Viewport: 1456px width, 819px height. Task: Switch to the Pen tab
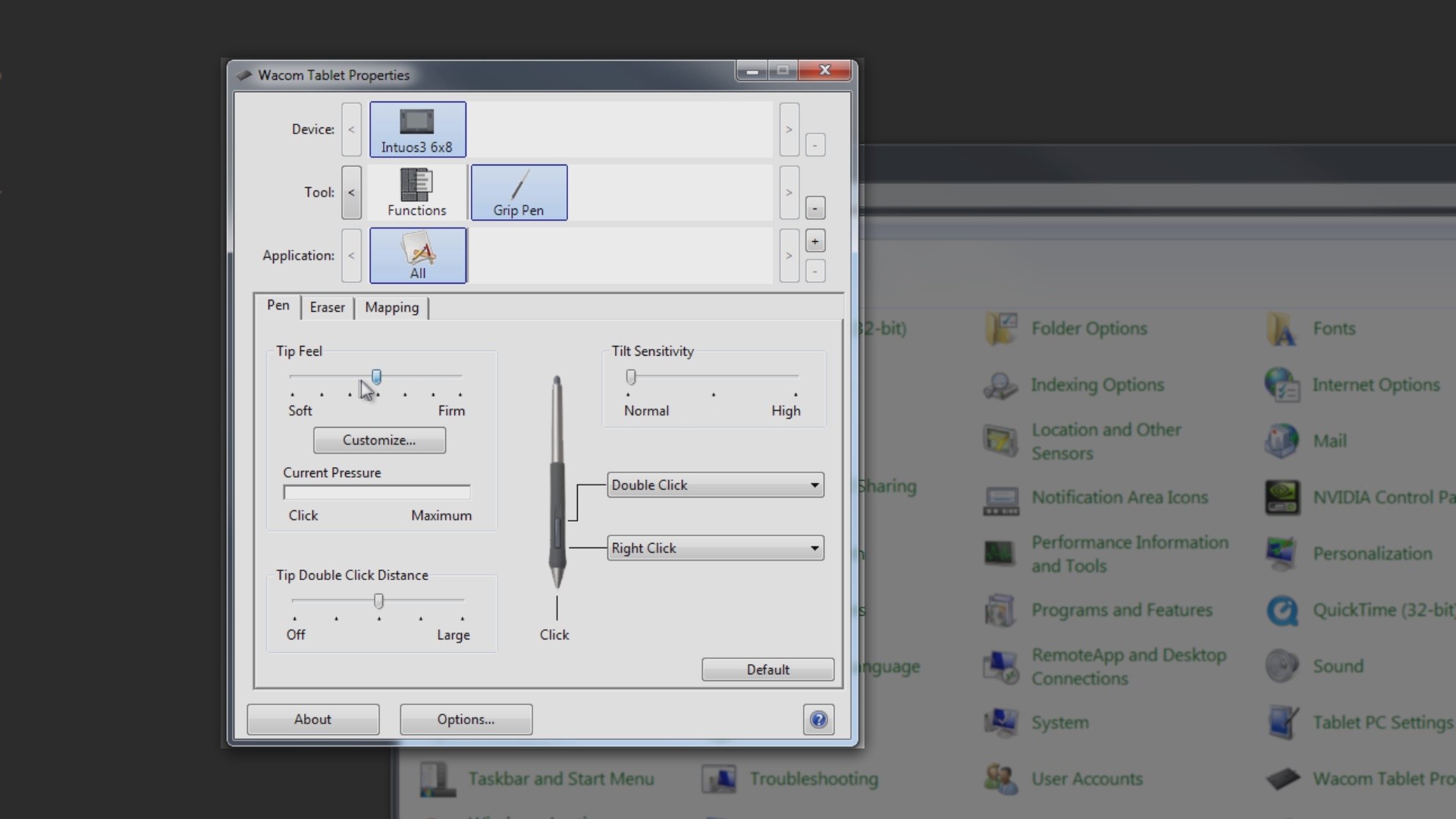278,306
